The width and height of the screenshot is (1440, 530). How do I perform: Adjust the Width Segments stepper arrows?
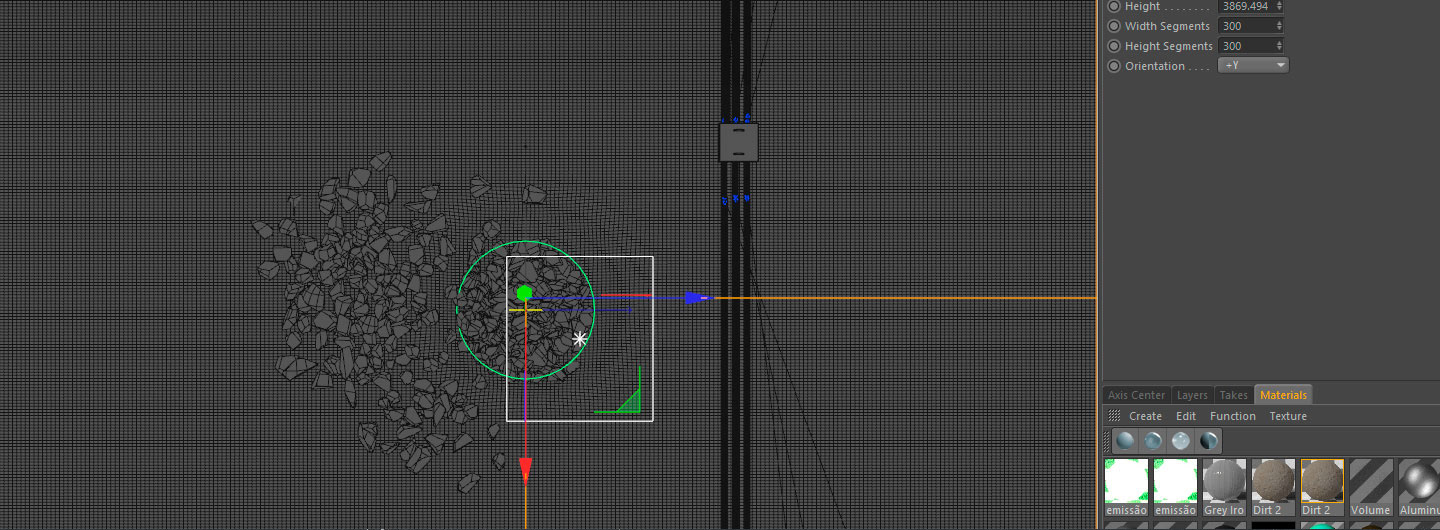pyautogui.click(x=1279, y=26)
